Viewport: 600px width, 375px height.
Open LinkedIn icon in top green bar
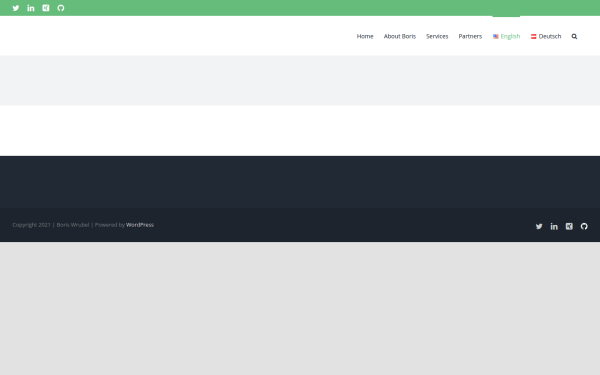point(31,8)
